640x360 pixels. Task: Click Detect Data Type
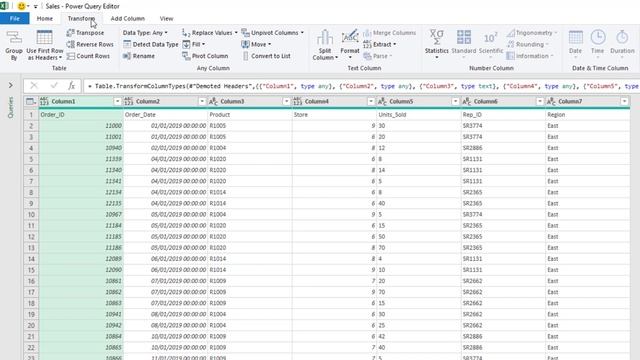pyautogui.click(x=151, y=44)
